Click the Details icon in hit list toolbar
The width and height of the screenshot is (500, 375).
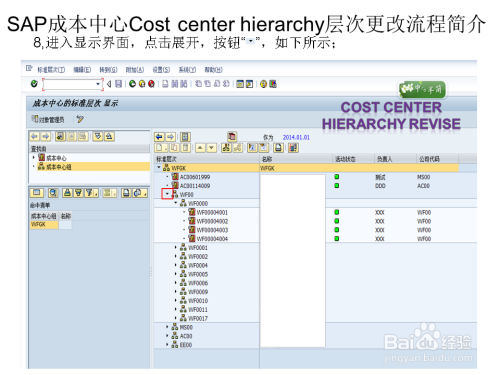tap(37, 193)
